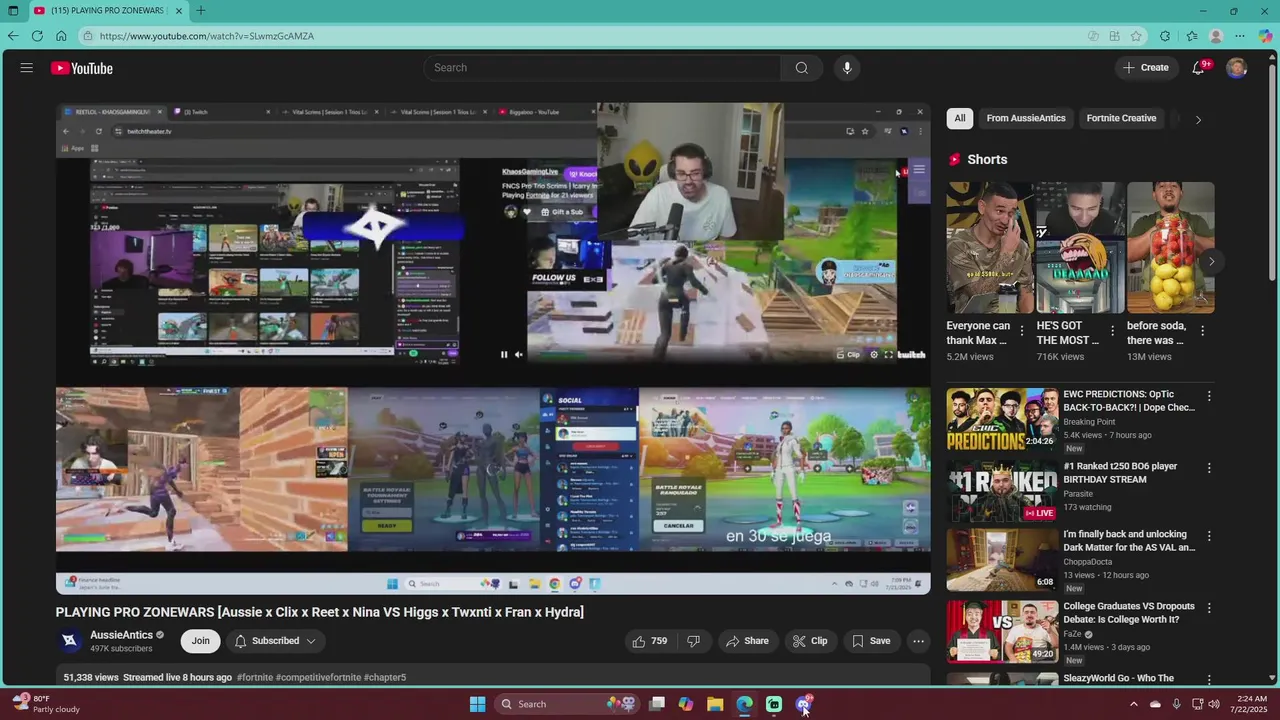Screen dimensions: 1280x720
Task: Open the split screen toolbar icon
Action: pyautogui.click(x=1114, y=36)
